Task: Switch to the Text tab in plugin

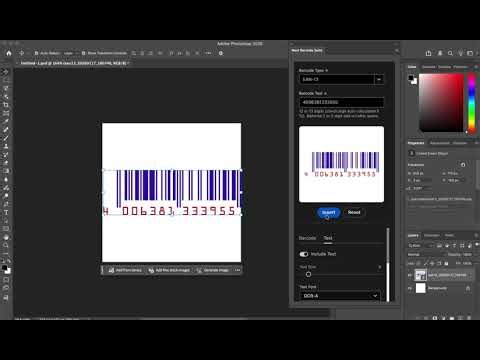Action: point(328,238)
